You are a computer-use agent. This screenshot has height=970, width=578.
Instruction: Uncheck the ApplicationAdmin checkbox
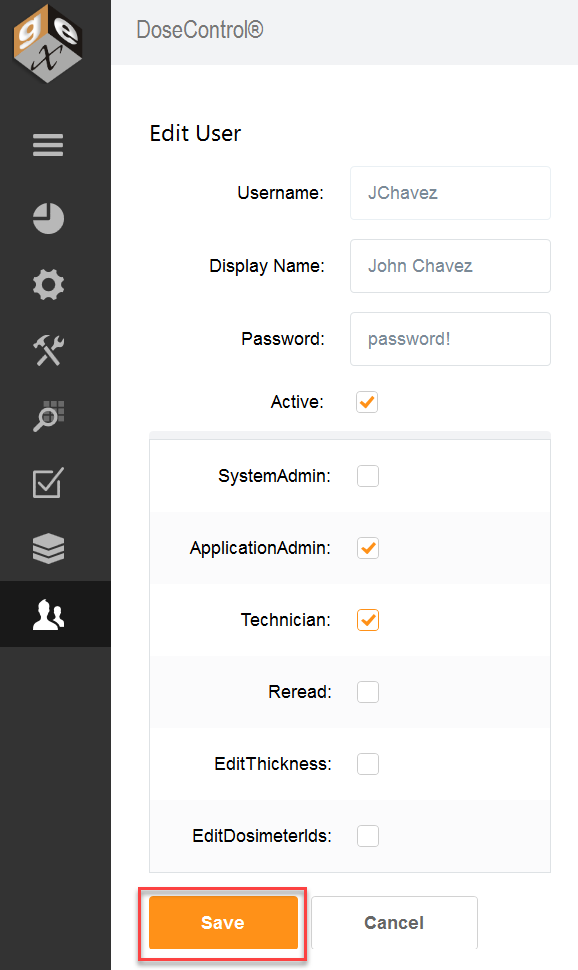[368, 548]
